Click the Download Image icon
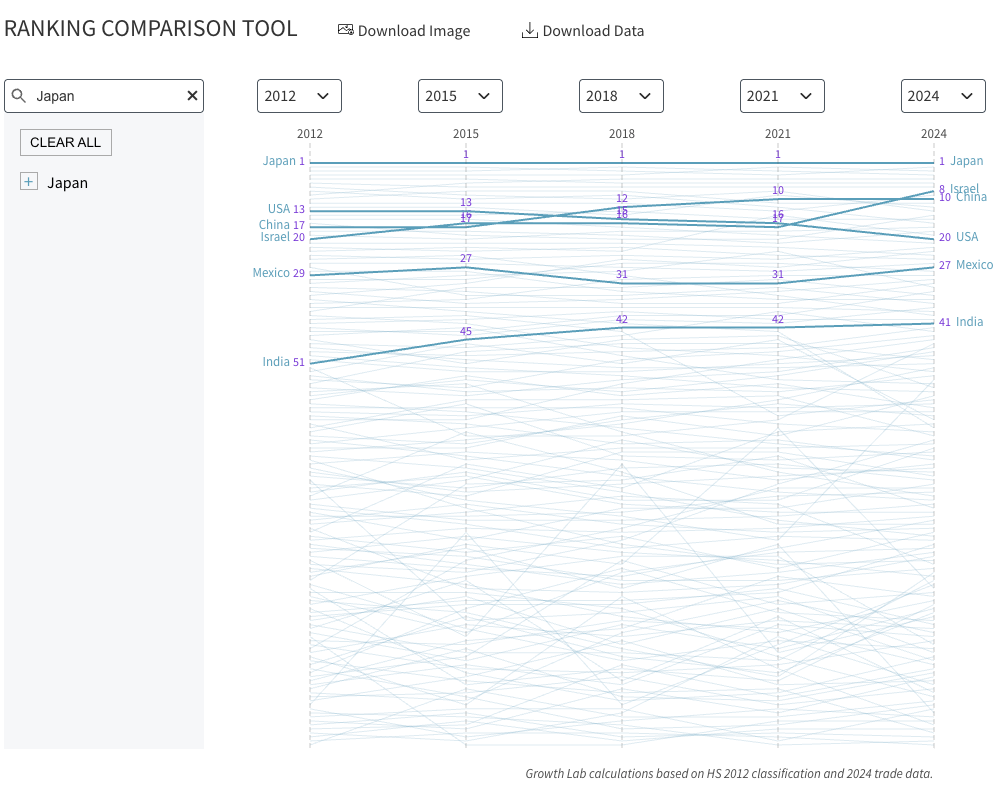This screenshot has width=998, height=794. [346, 30]
